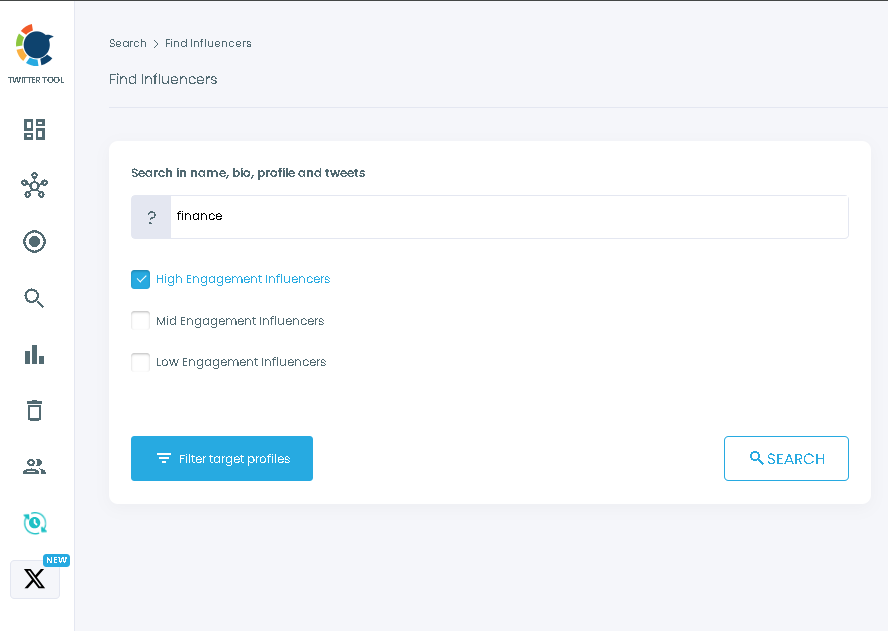
Task: Open Search breadcrumb link
Action: (127, 43)
